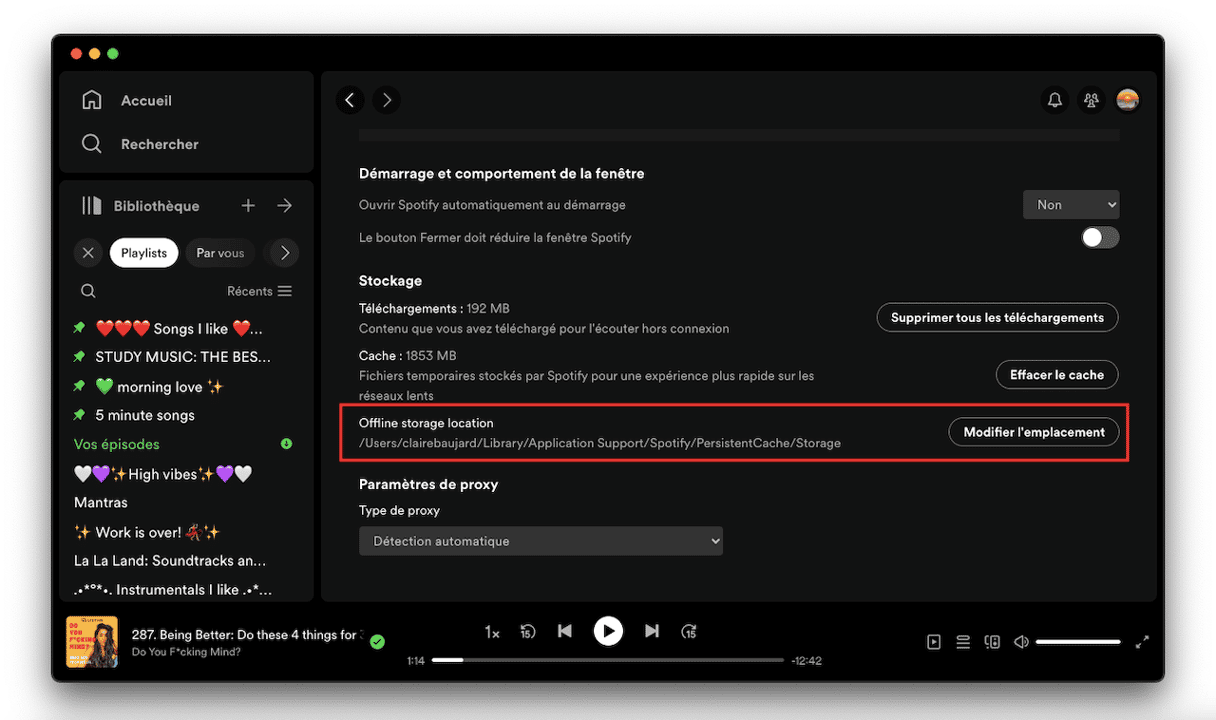This screenshot has width=1216, height=720.
Task: Open the 'High vibes' playlist
Action: [x=163, y=474]
